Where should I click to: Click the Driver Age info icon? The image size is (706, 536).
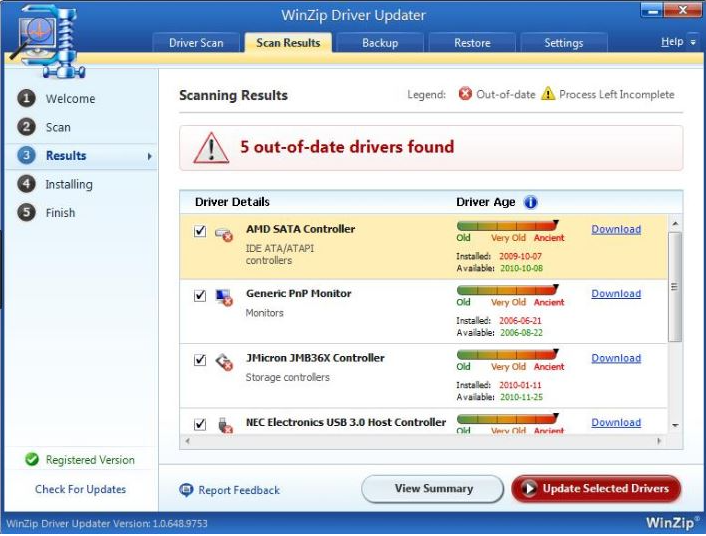click(x=530, y=202)
